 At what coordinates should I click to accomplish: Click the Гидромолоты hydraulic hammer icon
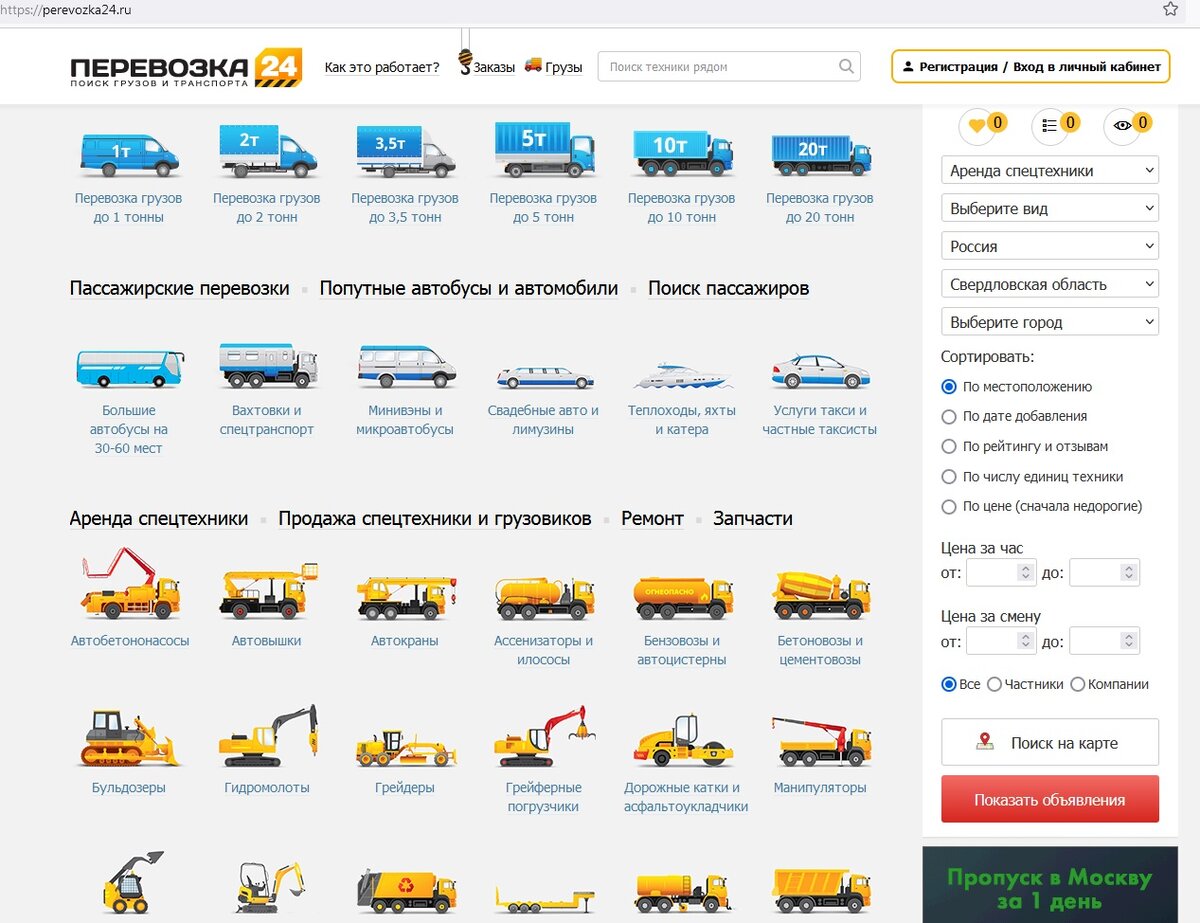268,735
